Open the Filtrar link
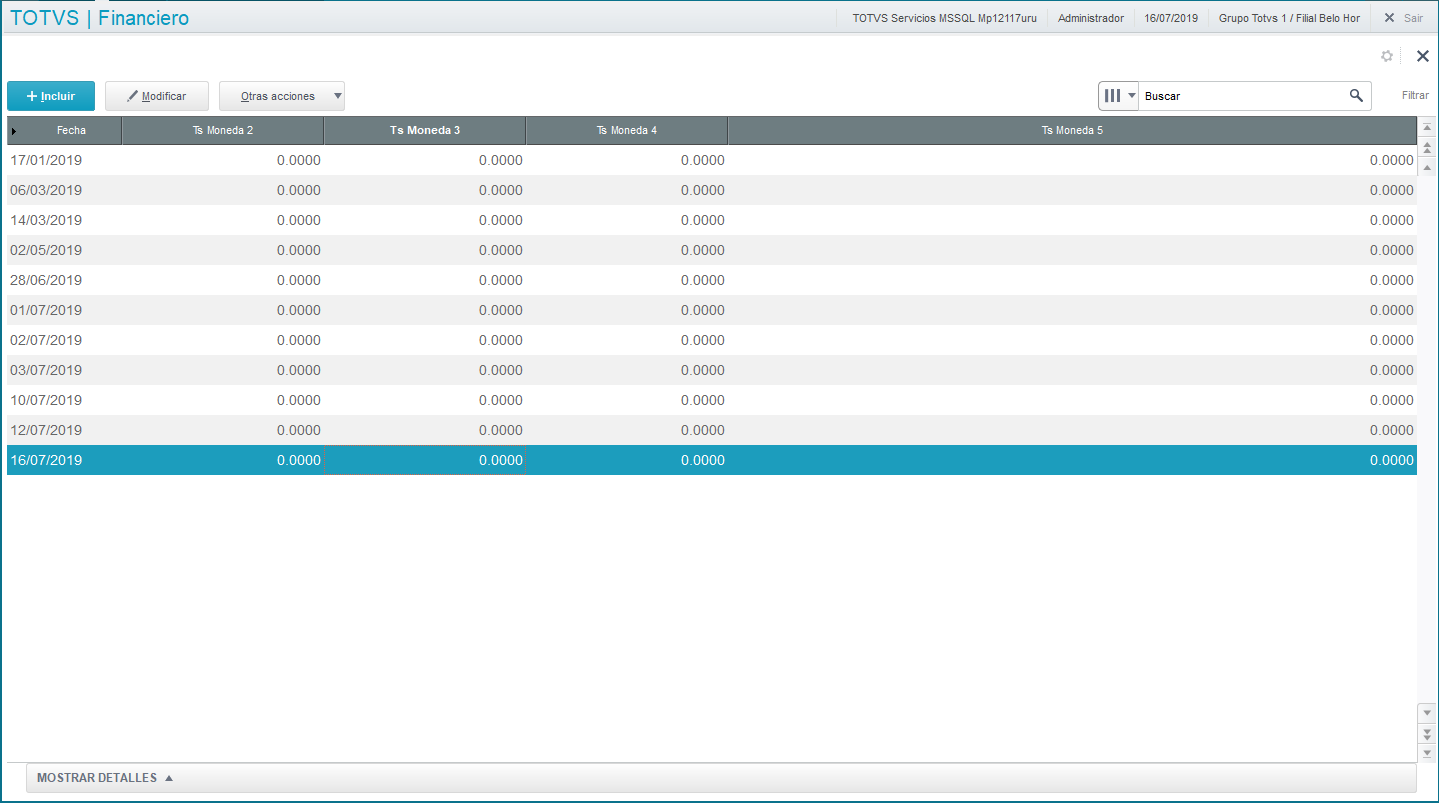 1415,96
